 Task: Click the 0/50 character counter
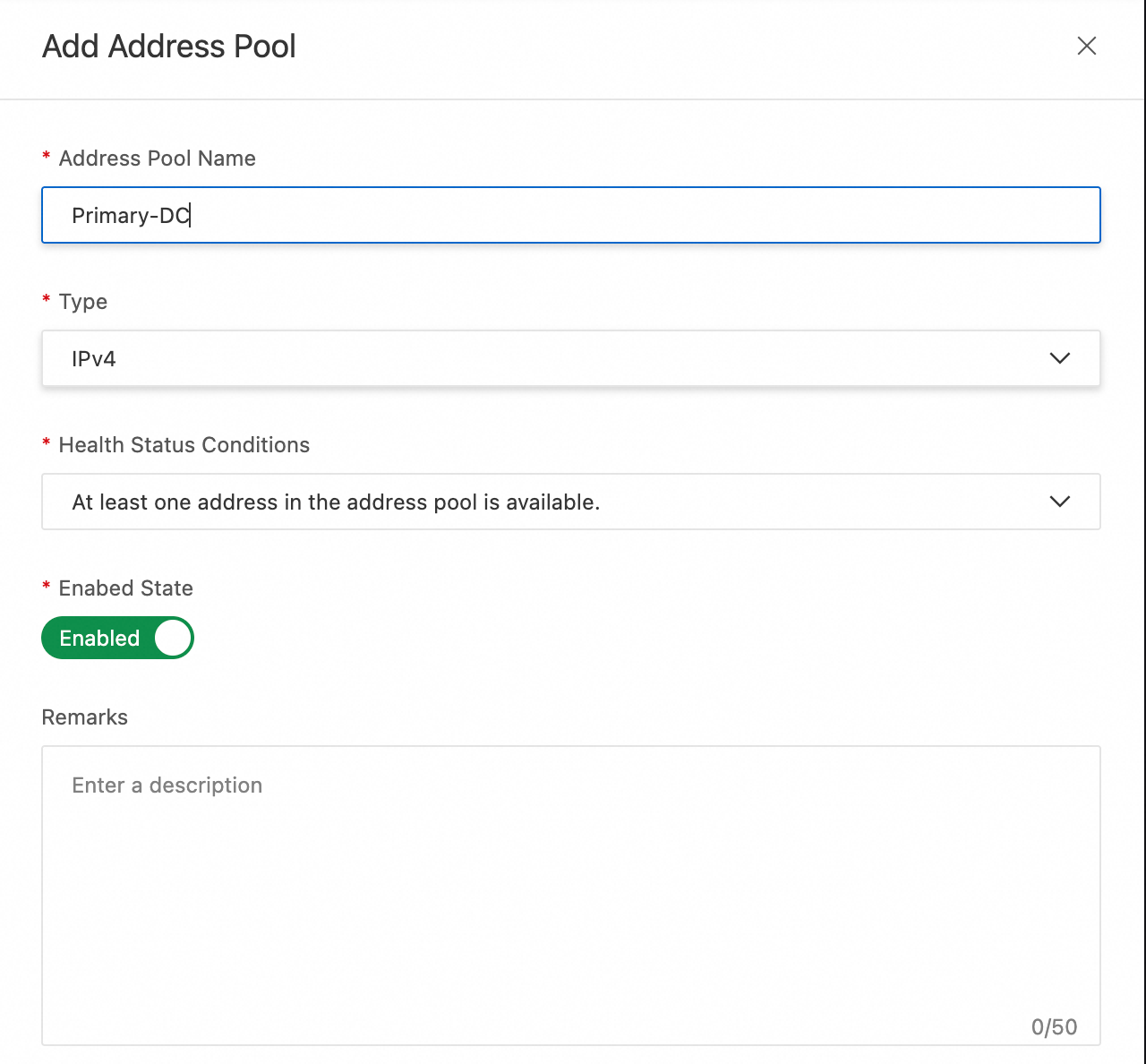(x=1054, y=1026)
